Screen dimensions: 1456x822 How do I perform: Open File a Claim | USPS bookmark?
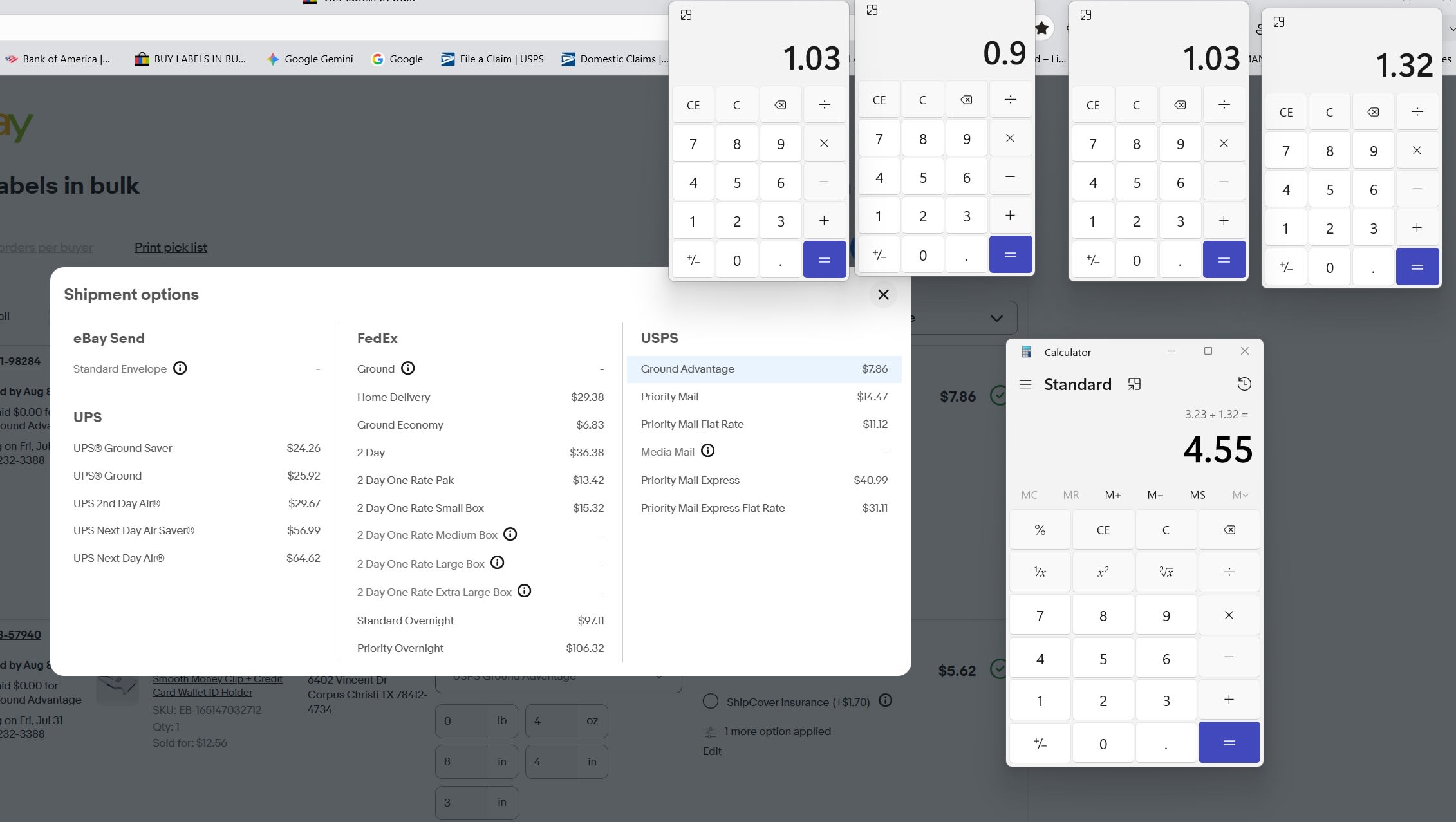pyautogui.click(x=492, y=59)
